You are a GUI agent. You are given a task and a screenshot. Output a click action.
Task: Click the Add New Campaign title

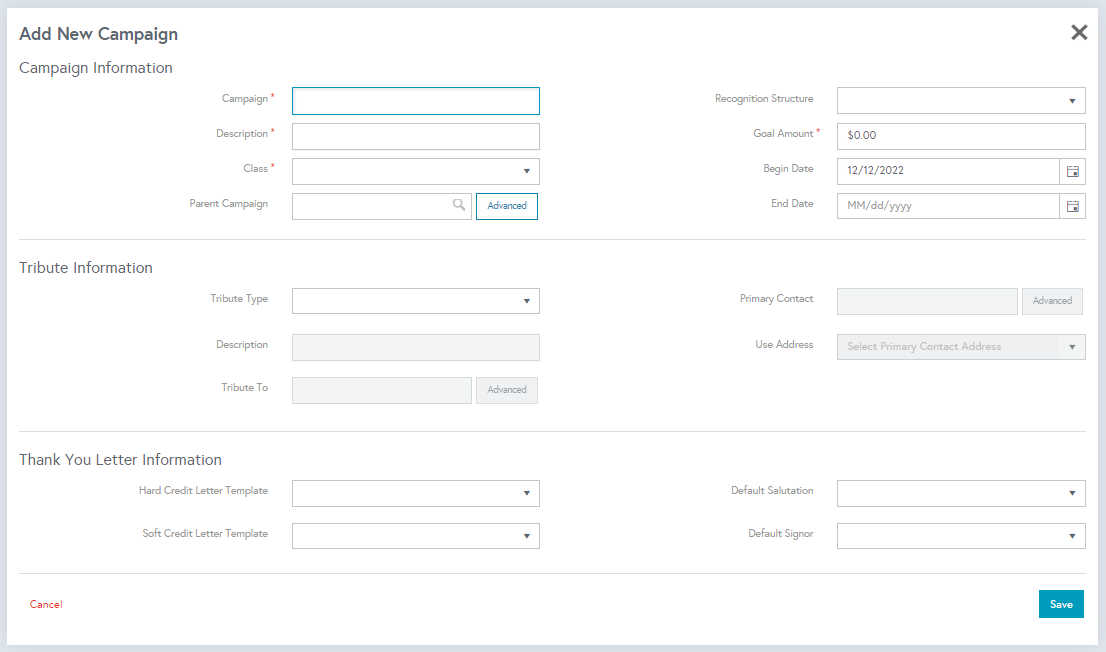(99, 34)
